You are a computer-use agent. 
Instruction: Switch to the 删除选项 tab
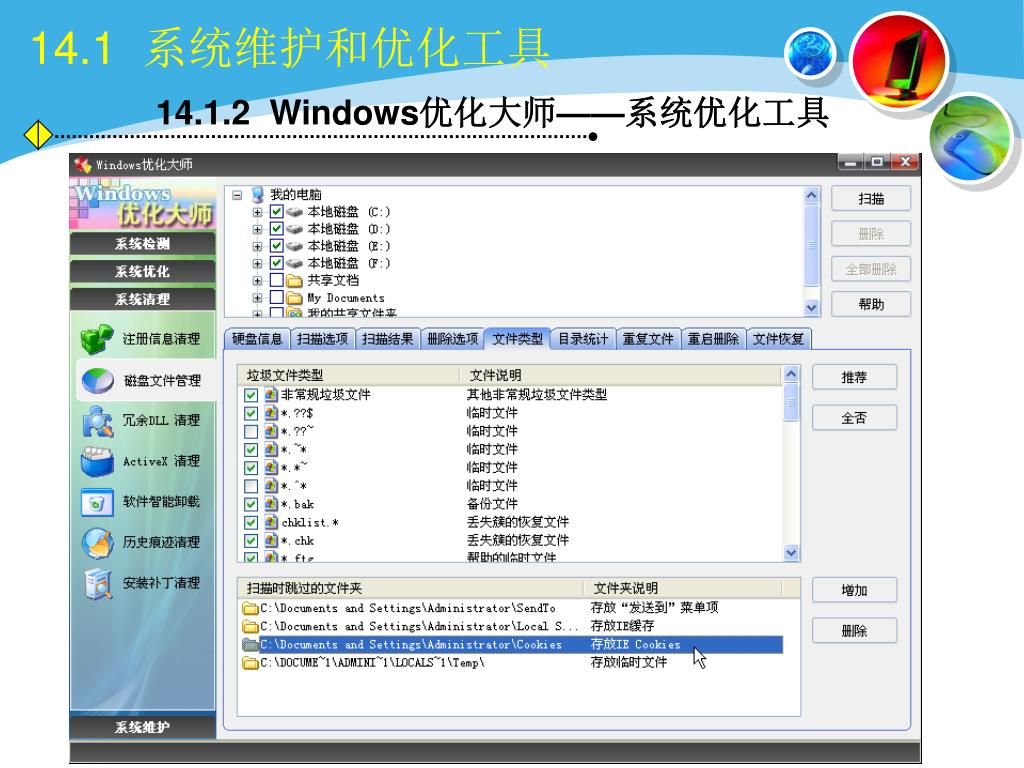coord(453,338)
